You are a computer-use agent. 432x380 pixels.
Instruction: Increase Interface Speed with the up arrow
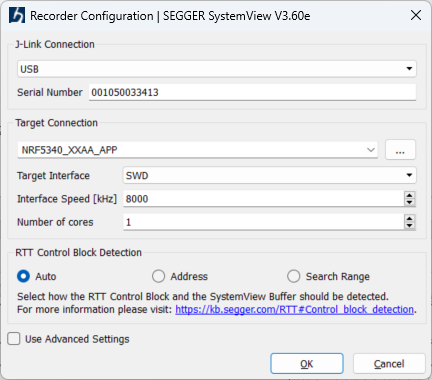409,195
